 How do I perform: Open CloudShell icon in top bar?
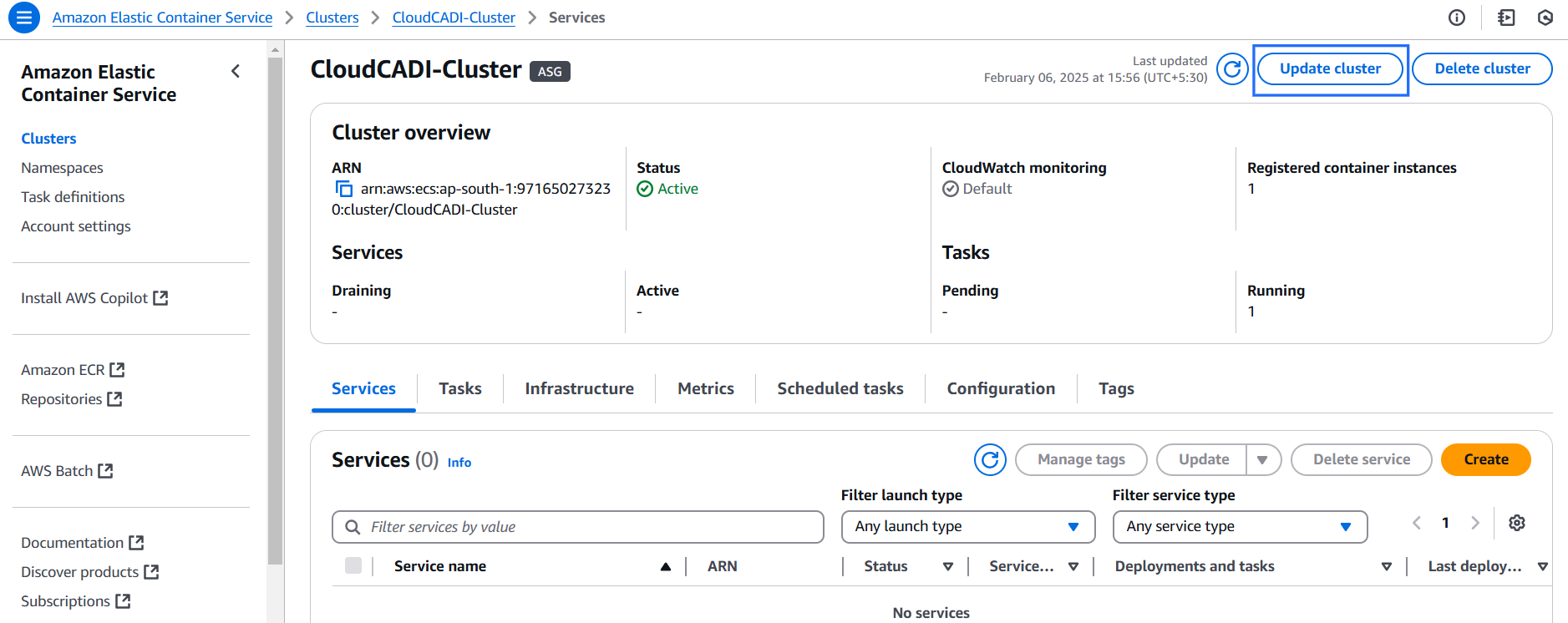coord(1505,18)
